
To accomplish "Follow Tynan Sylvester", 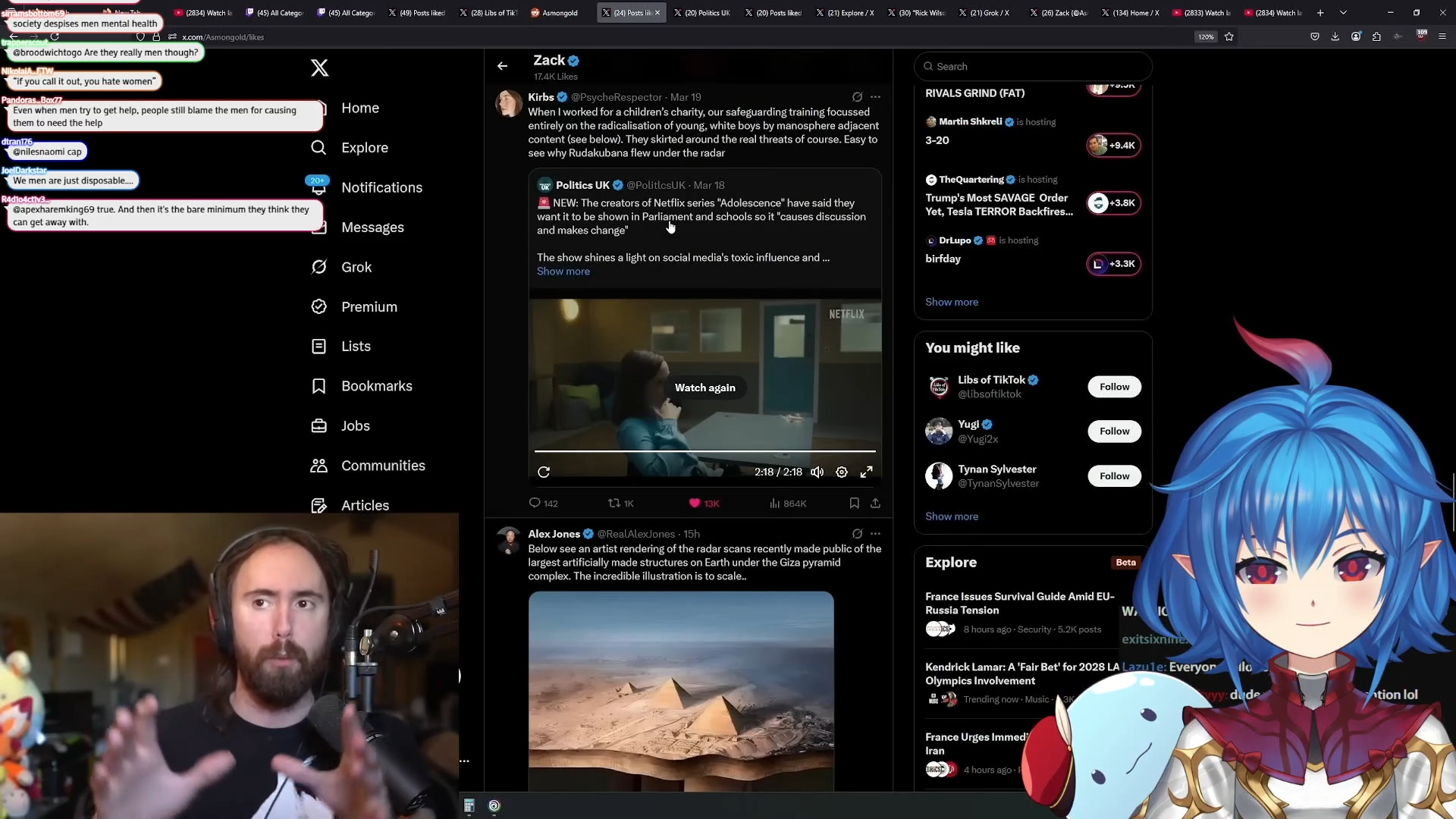I will click(x=1114, y=476).
